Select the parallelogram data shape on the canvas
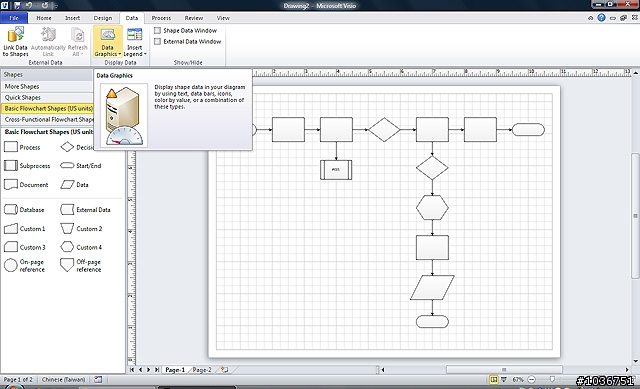The image size is (640, 389). [x=432, y=287]
